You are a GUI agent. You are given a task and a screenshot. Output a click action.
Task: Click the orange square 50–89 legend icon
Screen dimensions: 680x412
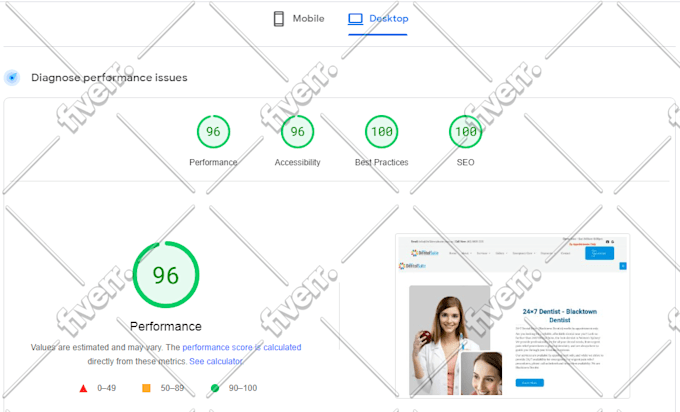147,388
